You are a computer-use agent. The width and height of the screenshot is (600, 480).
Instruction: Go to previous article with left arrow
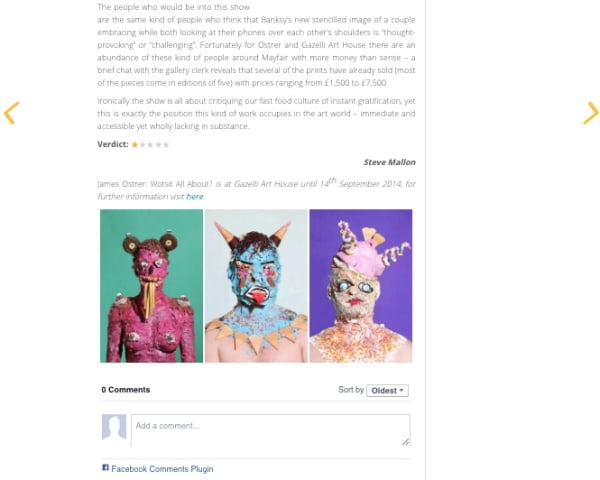coord(11,113)
